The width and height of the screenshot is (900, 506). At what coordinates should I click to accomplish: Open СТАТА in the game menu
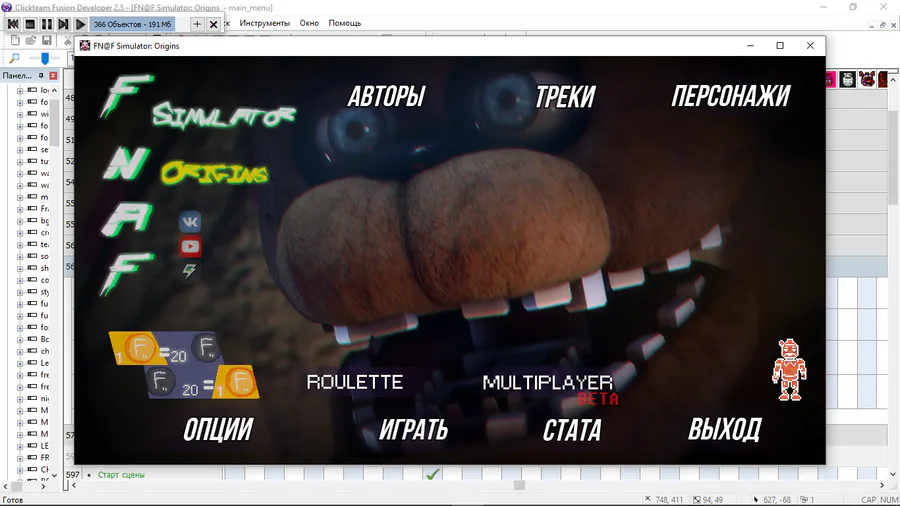572,430
